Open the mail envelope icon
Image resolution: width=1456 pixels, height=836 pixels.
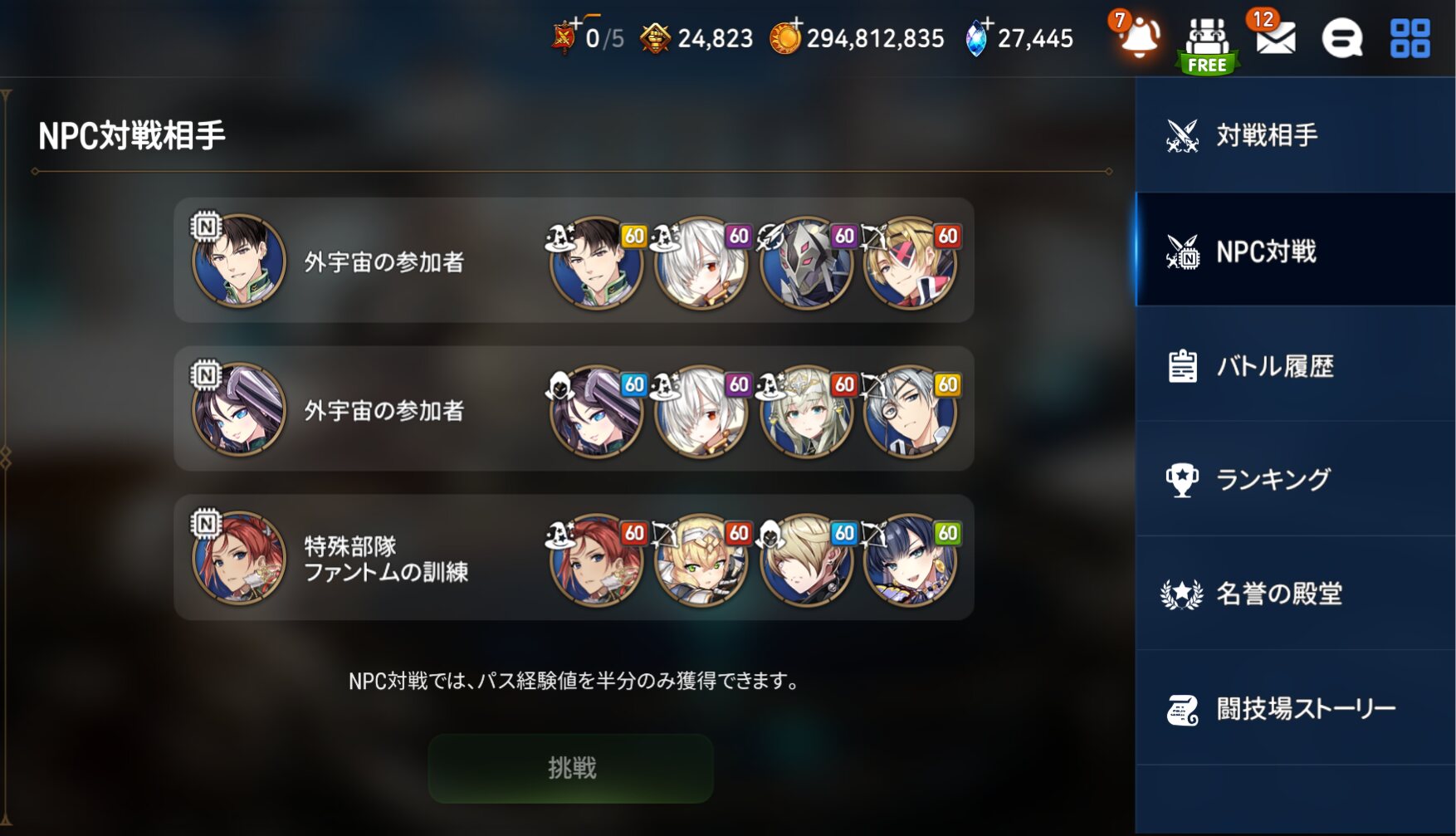(1274, 37)
